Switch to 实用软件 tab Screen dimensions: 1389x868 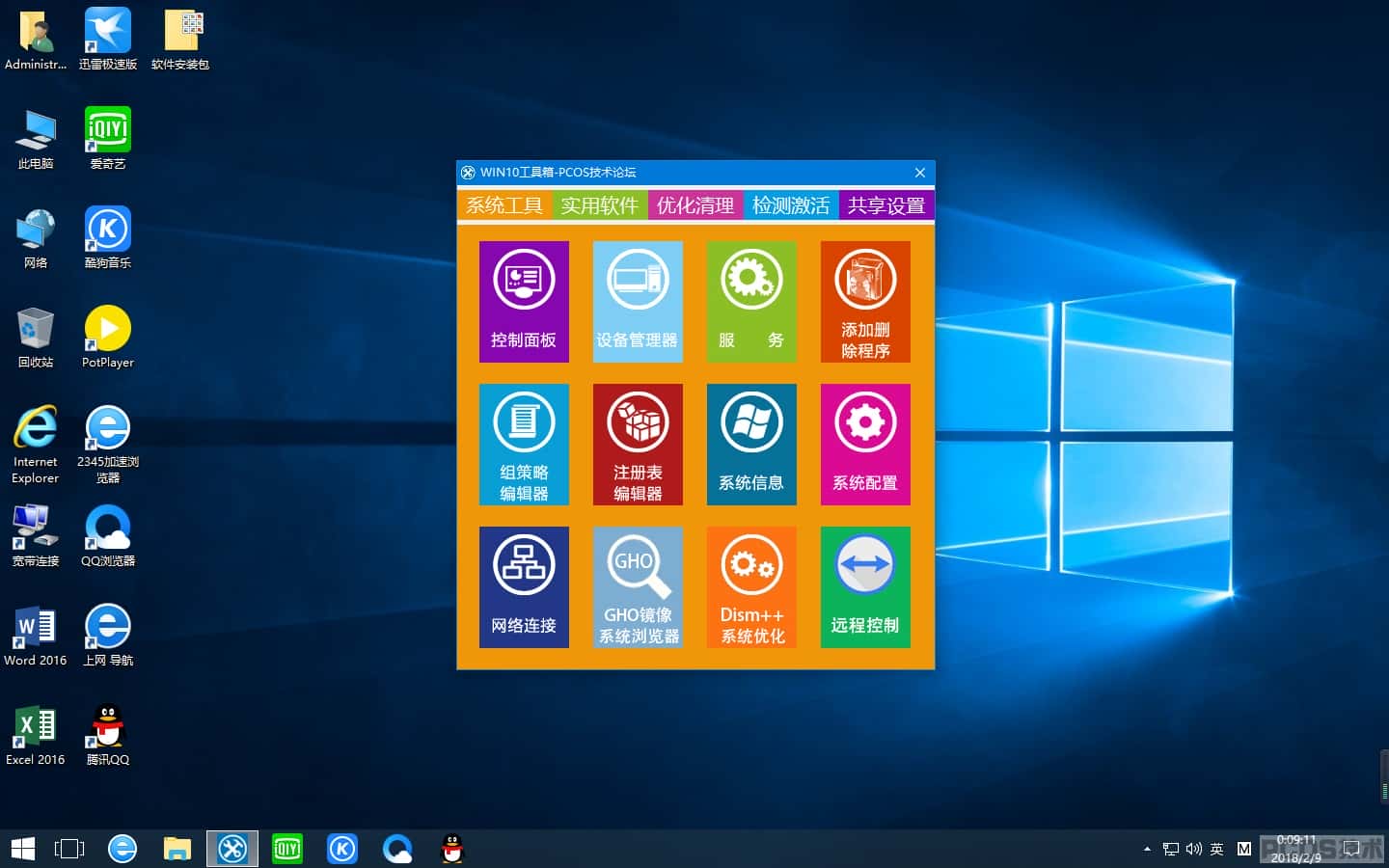click(x=600, y=205)
